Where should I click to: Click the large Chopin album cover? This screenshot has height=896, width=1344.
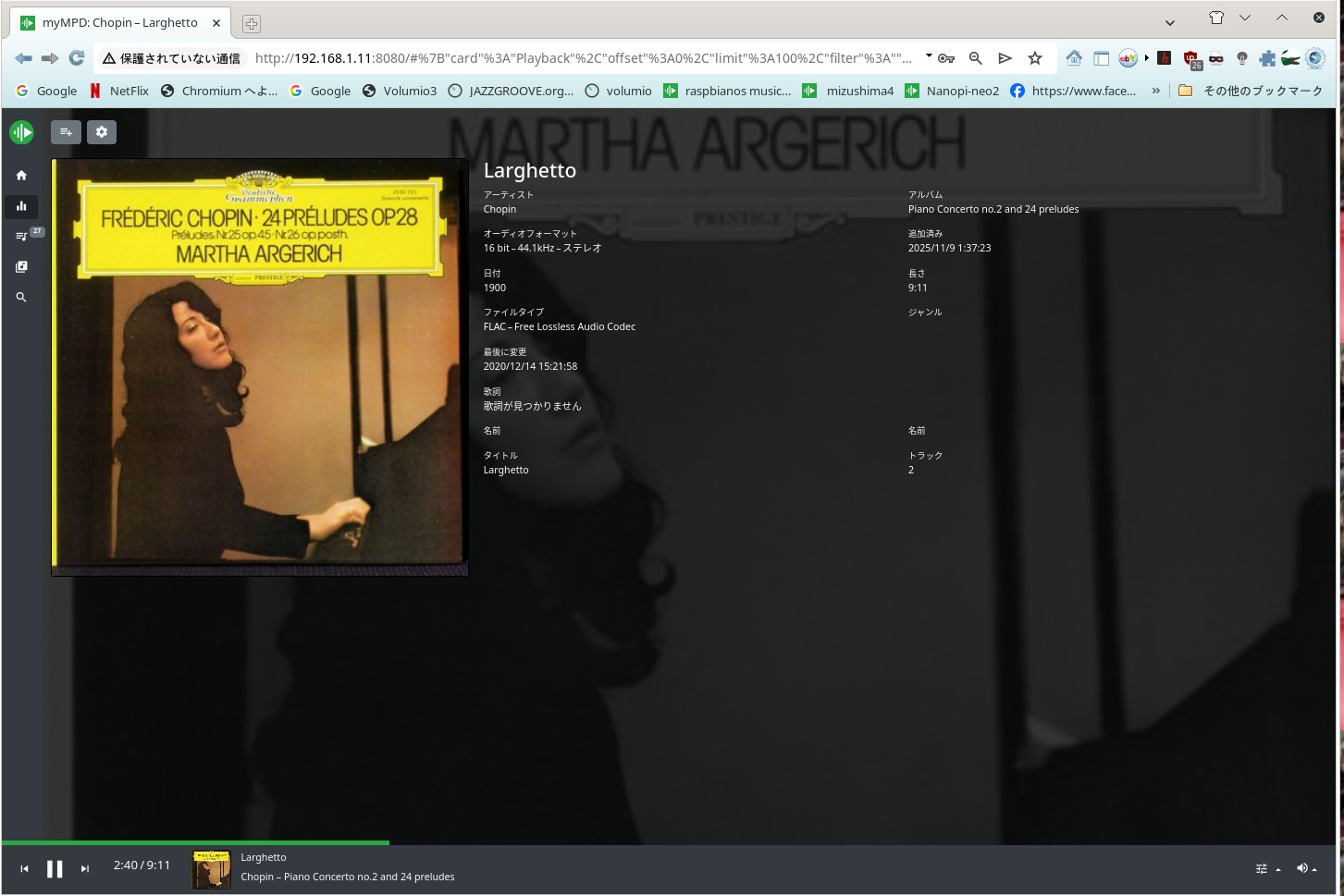coord(260,367)
